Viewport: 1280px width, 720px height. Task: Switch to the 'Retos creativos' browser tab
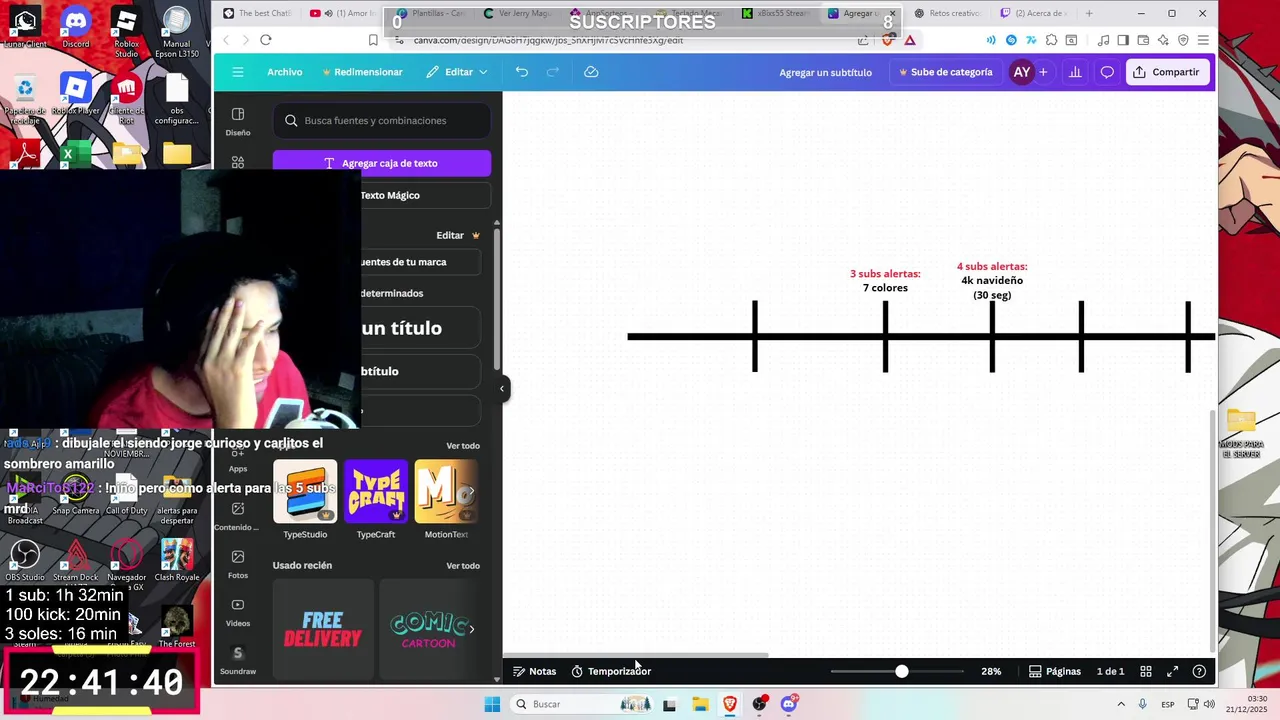947,13
